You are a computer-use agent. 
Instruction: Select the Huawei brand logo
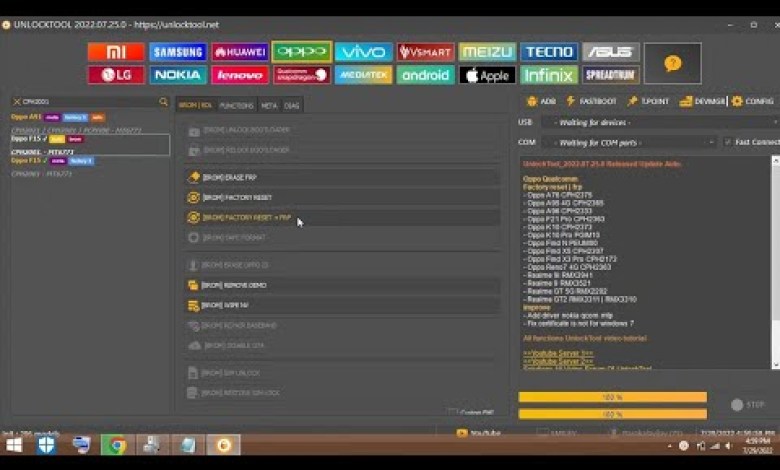(240, 52)
